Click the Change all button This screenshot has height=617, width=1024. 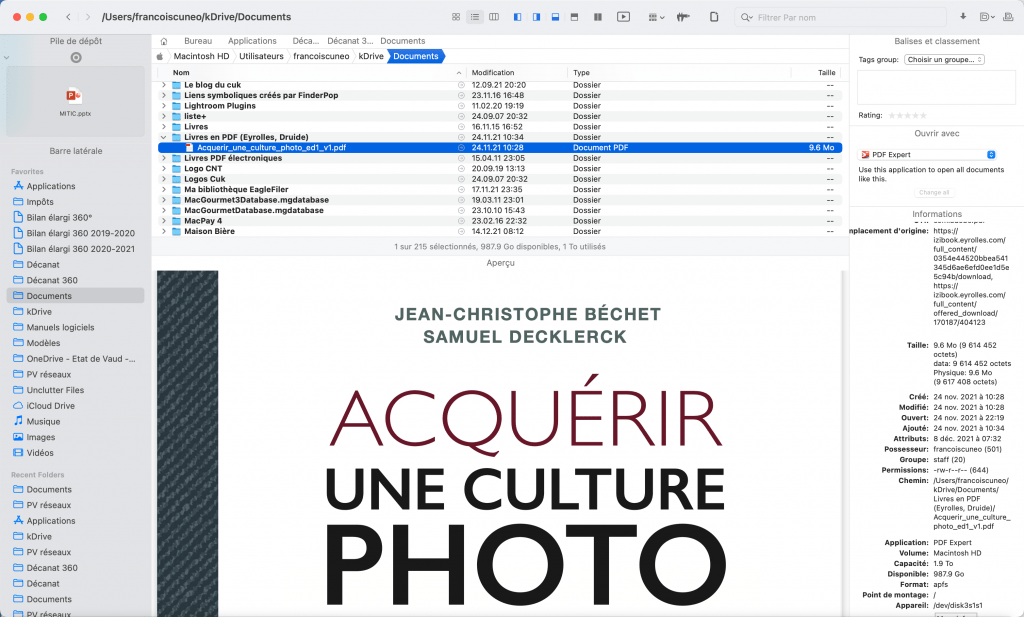click(x=934, y=193)
